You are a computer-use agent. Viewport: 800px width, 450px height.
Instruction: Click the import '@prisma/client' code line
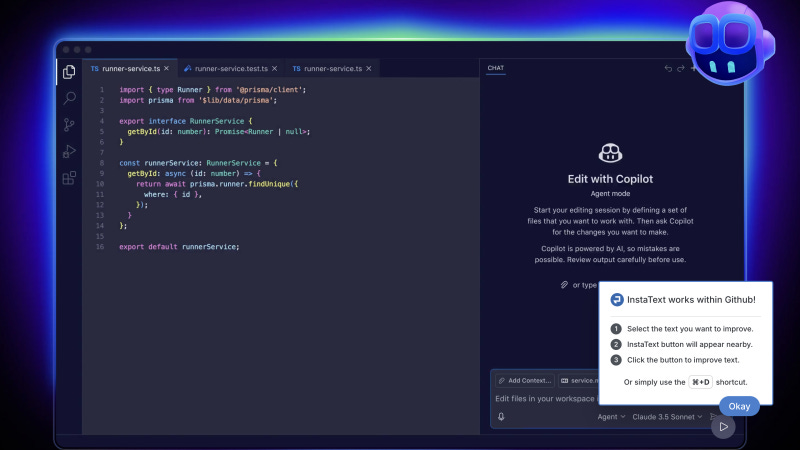tap(213, 90)
